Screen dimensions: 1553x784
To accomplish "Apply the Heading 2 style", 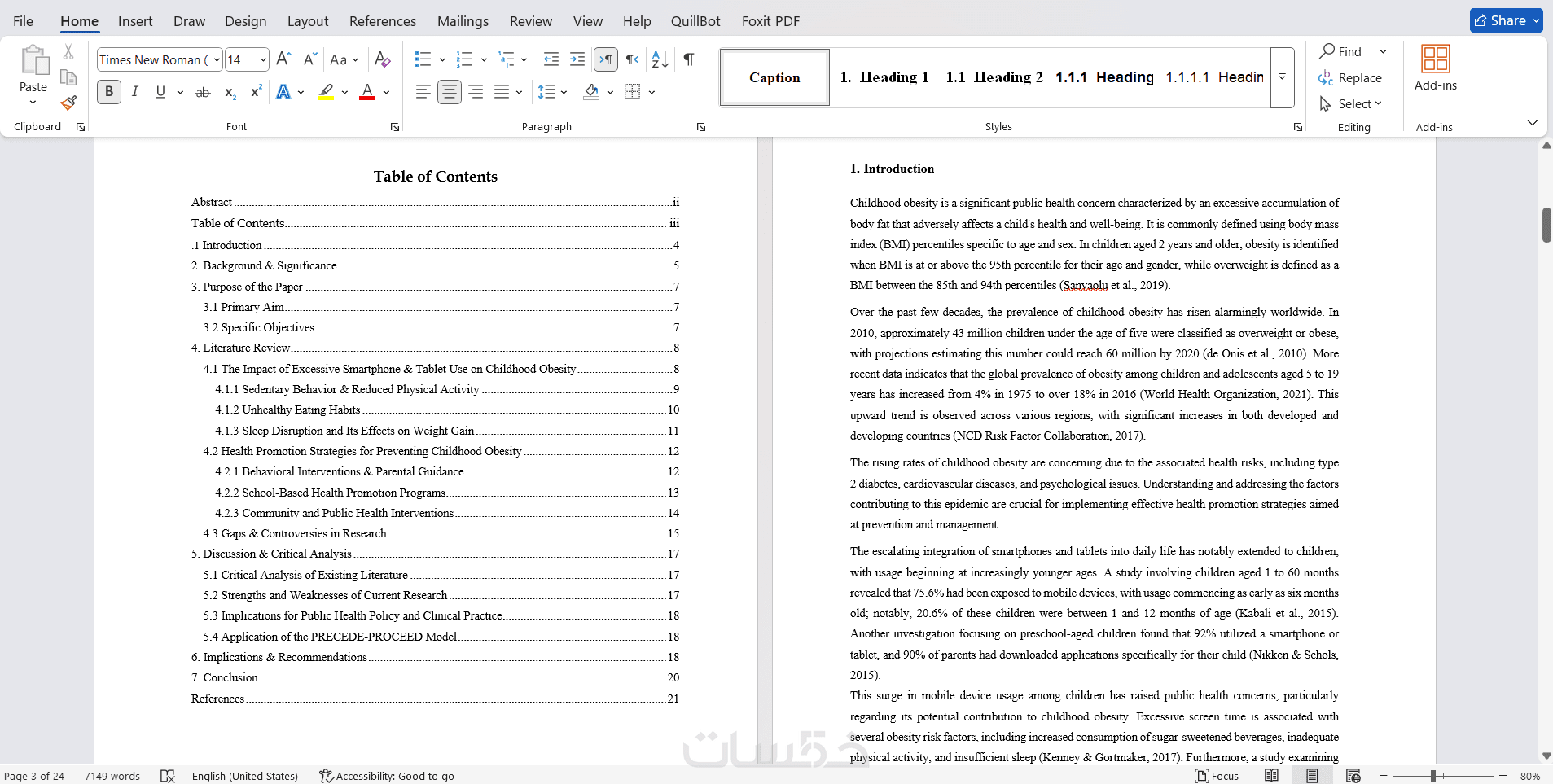I will 994,77.
